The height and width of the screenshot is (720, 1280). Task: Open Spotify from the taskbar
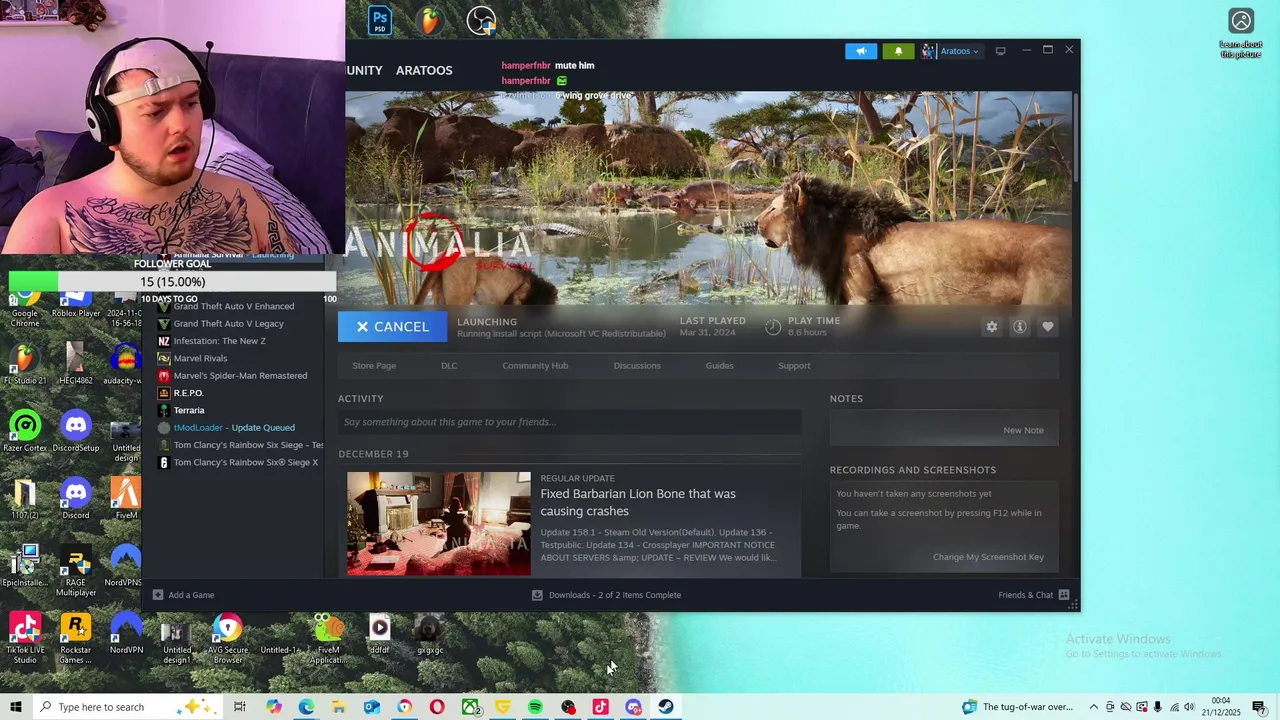pos(535,707)
